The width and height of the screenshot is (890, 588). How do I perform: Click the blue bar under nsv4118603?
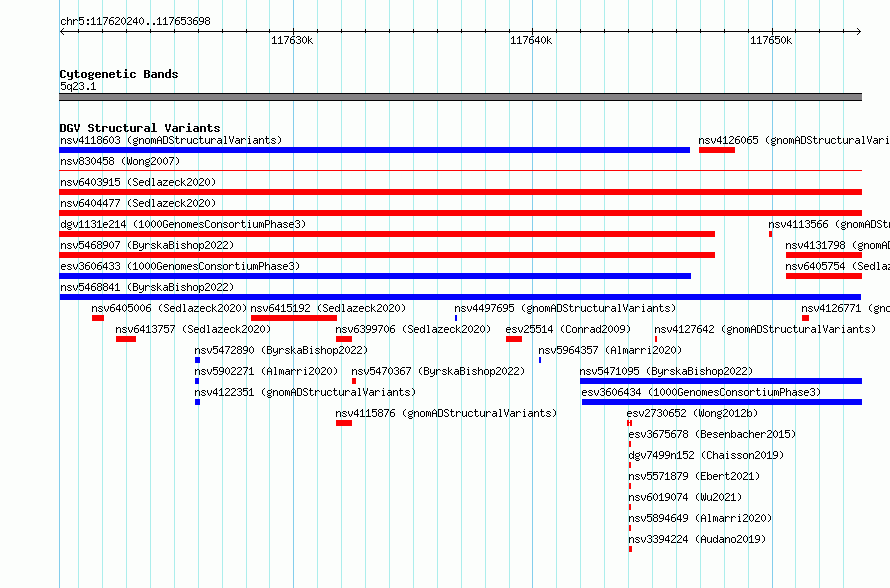tap(375, 150)
